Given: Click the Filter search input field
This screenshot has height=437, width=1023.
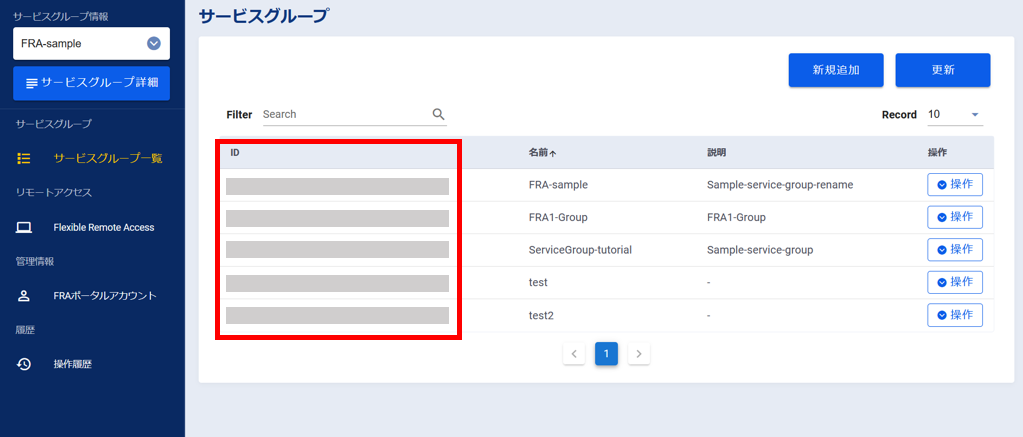Looking at the screenshot, I should click(345, 114).
